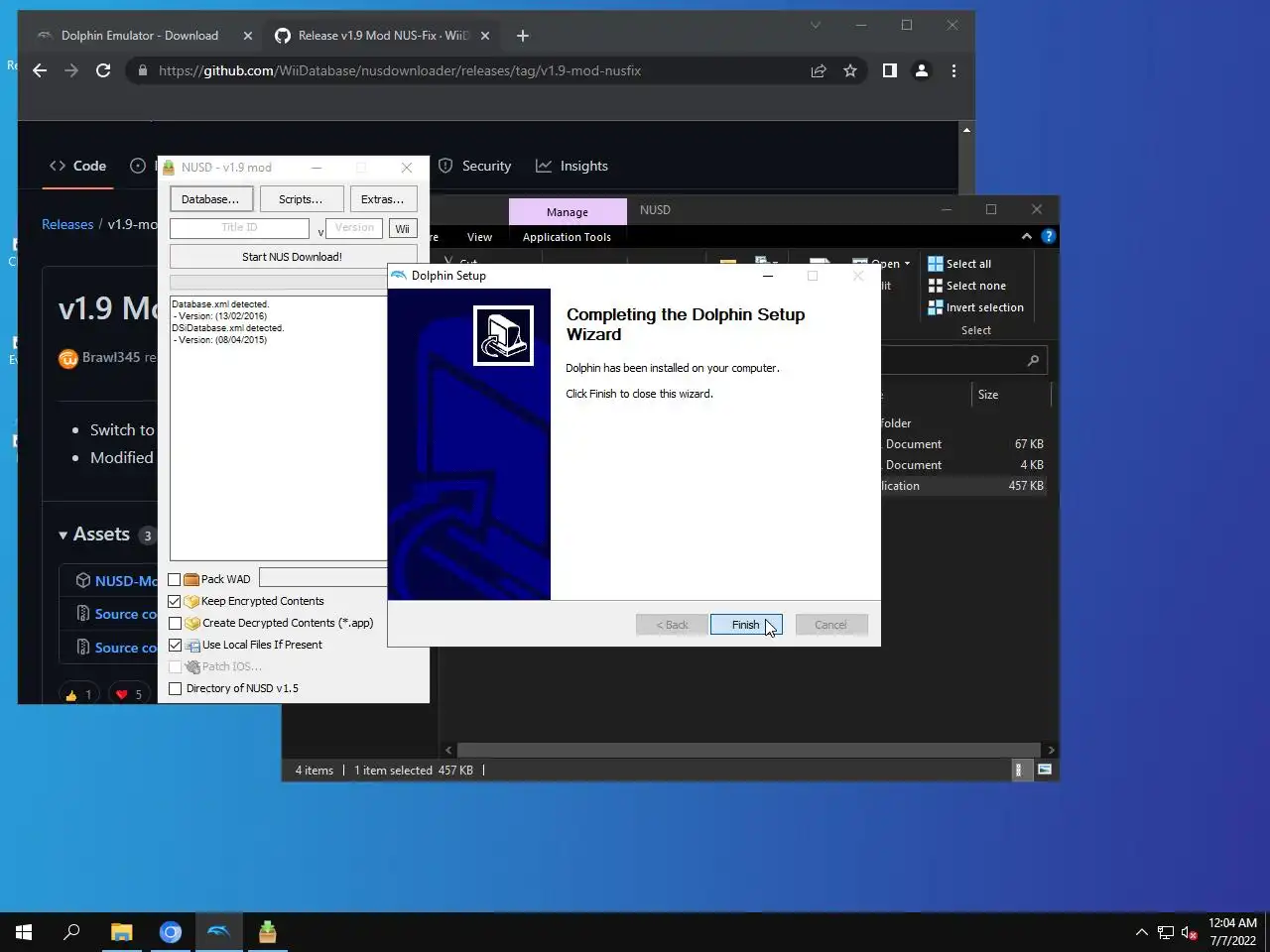Open Windows Start menu
The height and width of the screenshot is (952, 1270).
pyautogui.click(x=24, y=932)
